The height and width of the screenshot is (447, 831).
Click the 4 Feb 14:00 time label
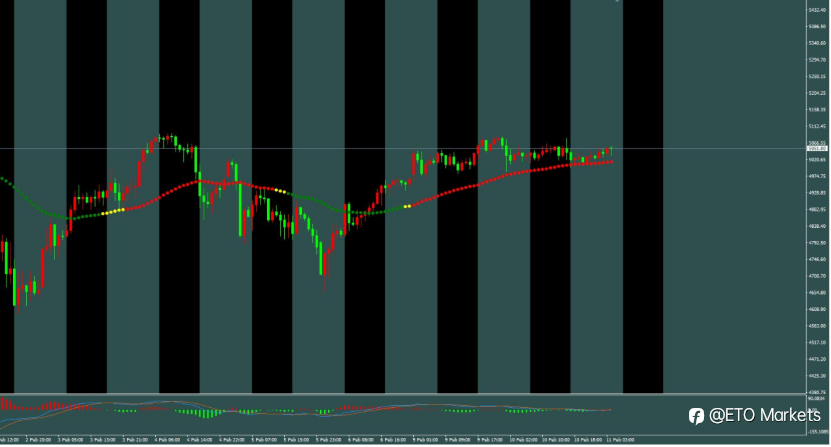(199, 440)
